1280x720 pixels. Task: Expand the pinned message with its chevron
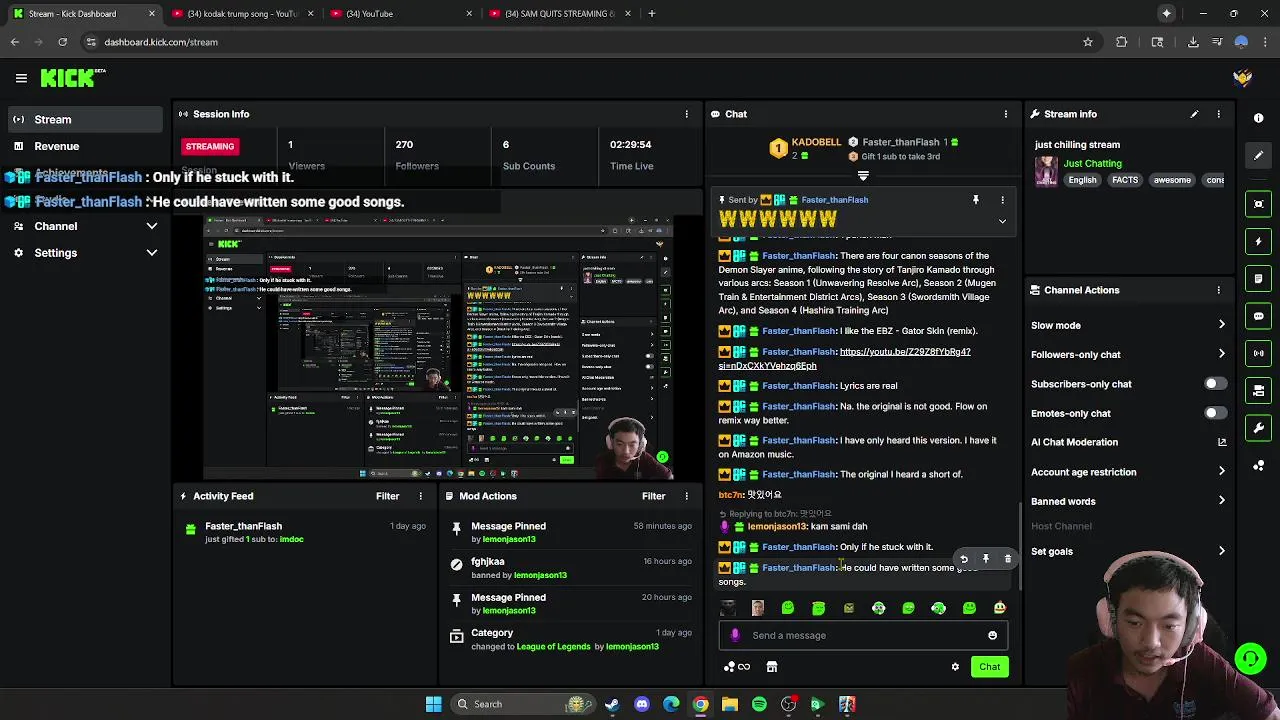pyautogui.click(x=1002, y=221)
